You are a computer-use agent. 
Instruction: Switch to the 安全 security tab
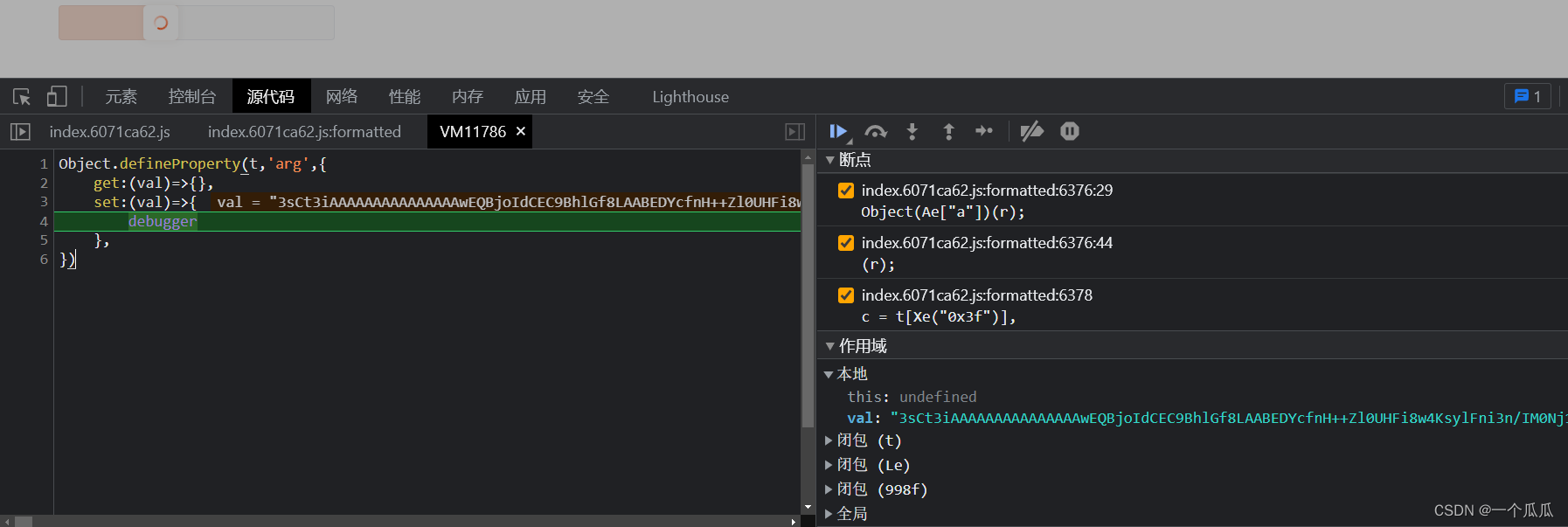(593, 96)
